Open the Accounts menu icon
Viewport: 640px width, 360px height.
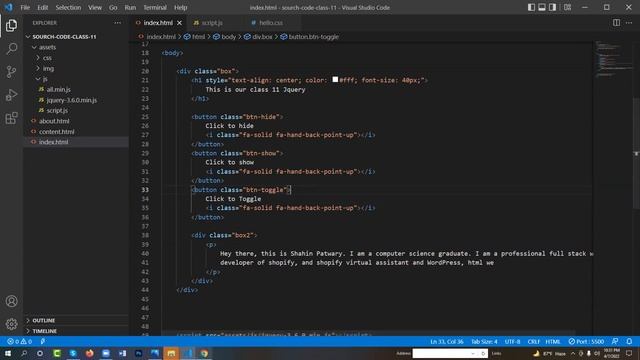click(x=11, y=301)
